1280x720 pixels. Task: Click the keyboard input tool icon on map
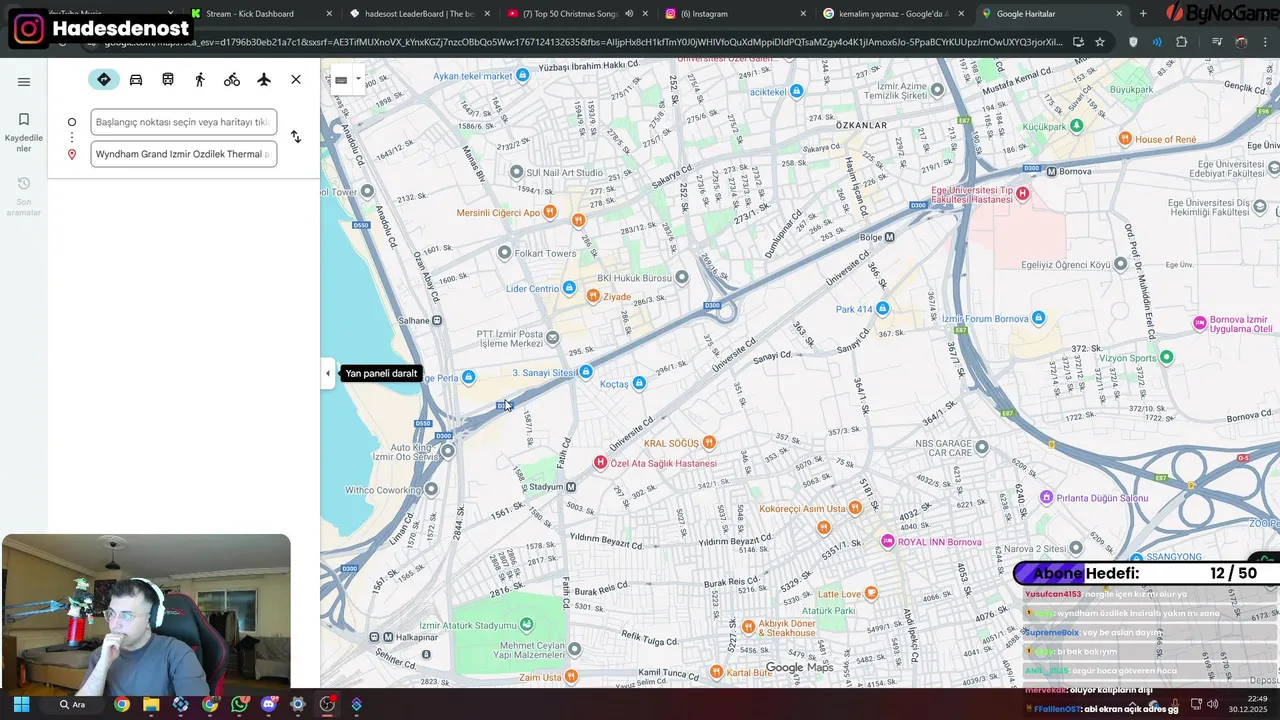[341, 80]
